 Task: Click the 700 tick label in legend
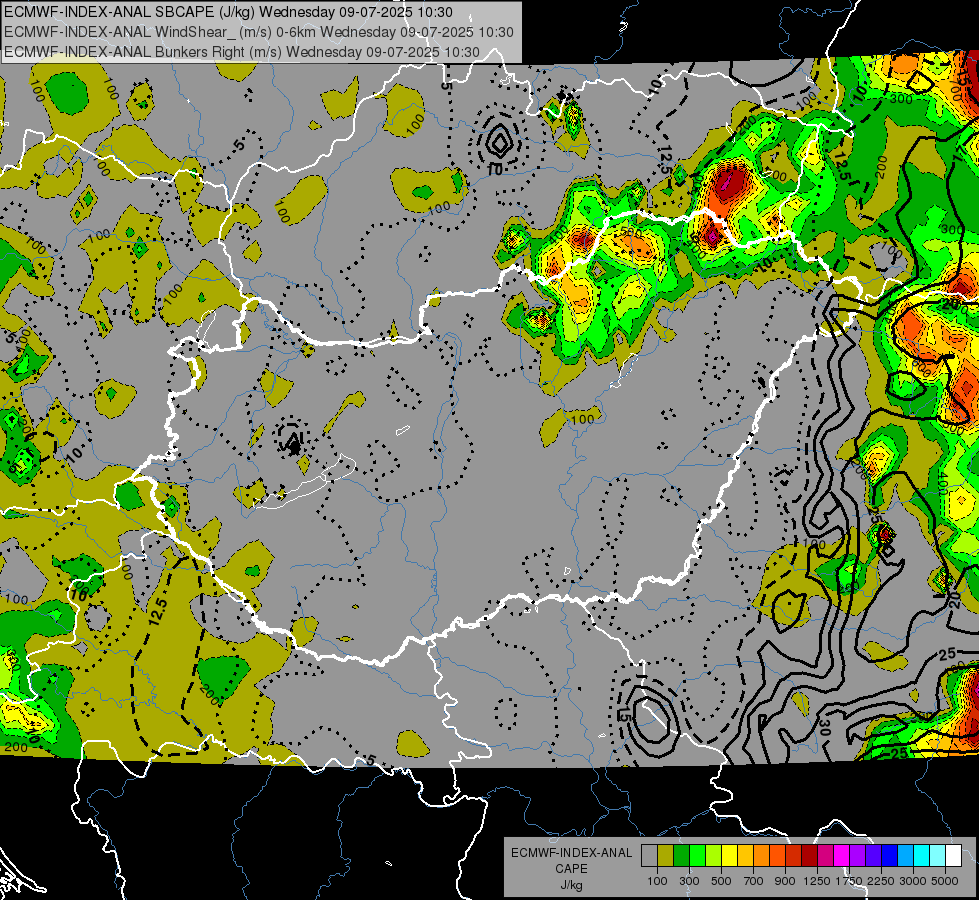(754, 881)
